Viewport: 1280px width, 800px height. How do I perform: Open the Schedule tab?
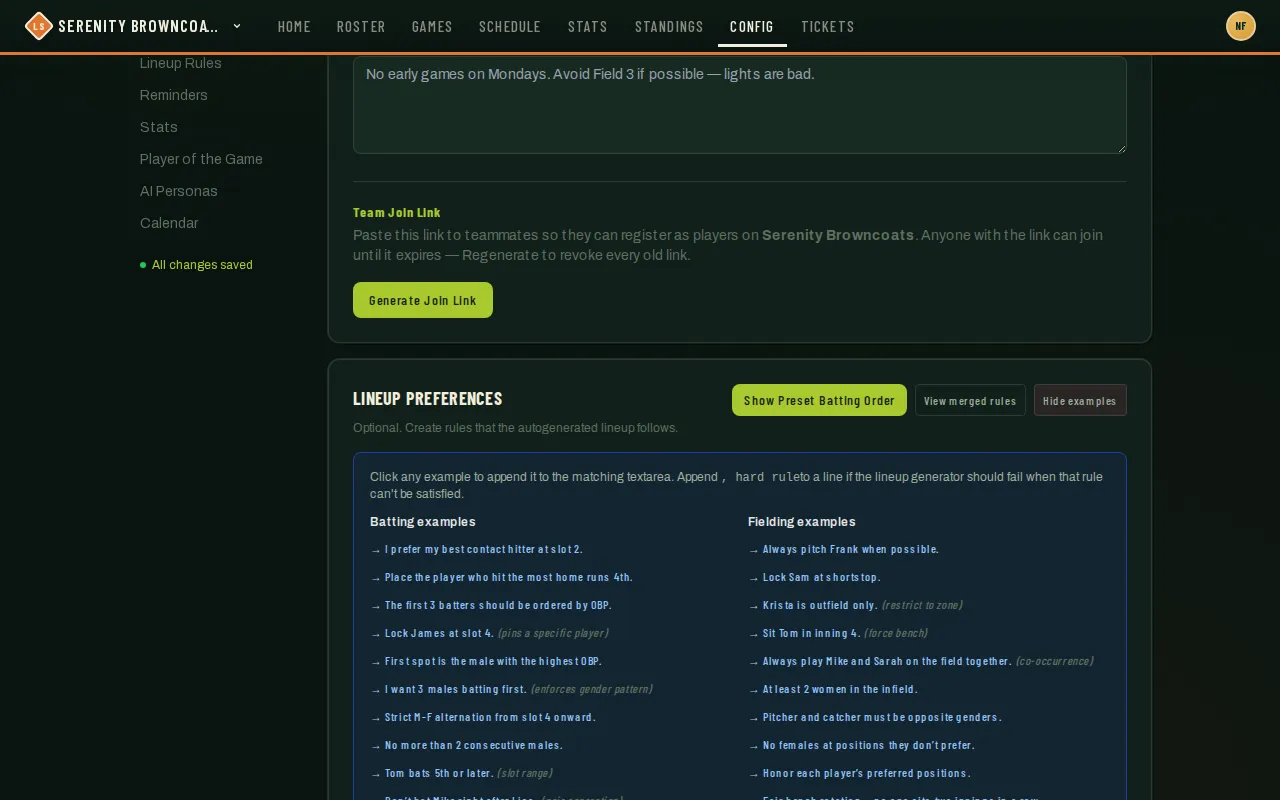tap(510, 26)
